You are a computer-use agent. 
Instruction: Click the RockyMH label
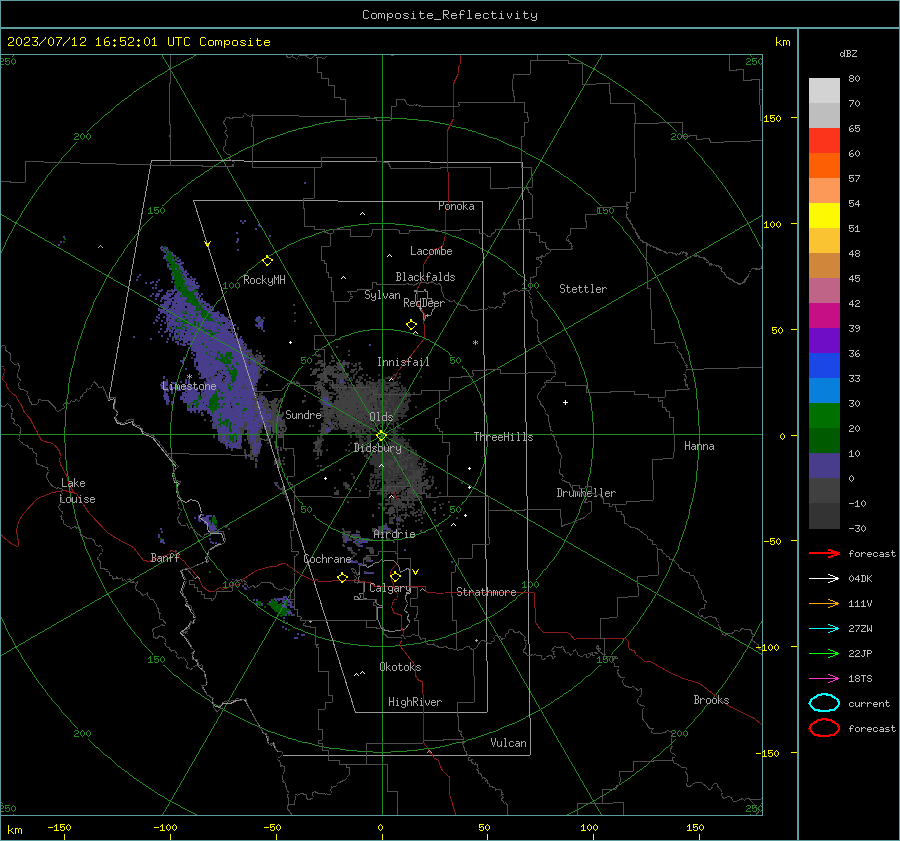pyautogui.click(x=264, y=280)
